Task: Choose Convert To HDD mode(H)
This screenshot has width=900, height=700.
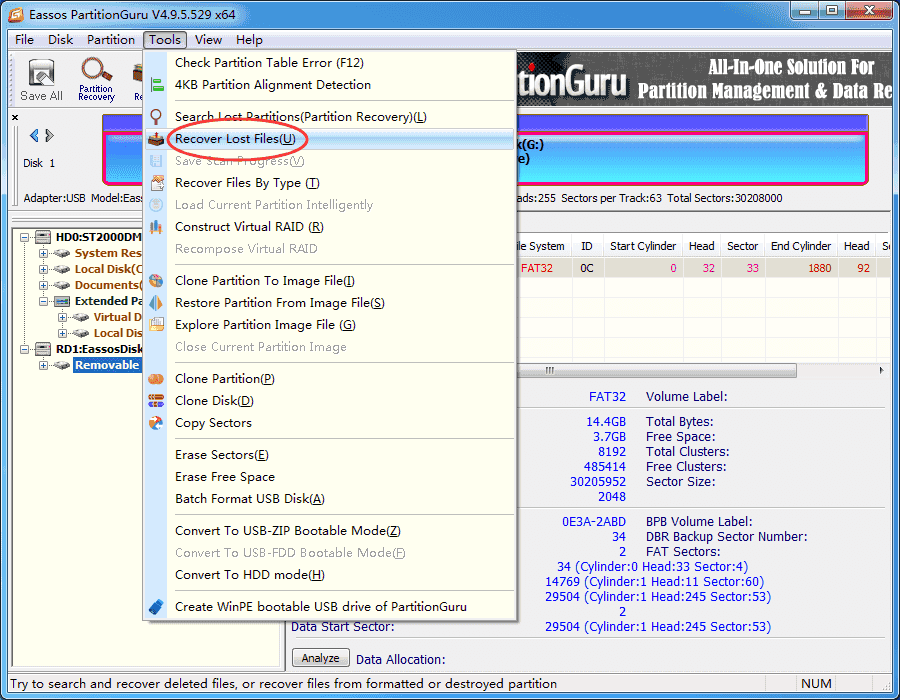Action: [x=329, y=575]
